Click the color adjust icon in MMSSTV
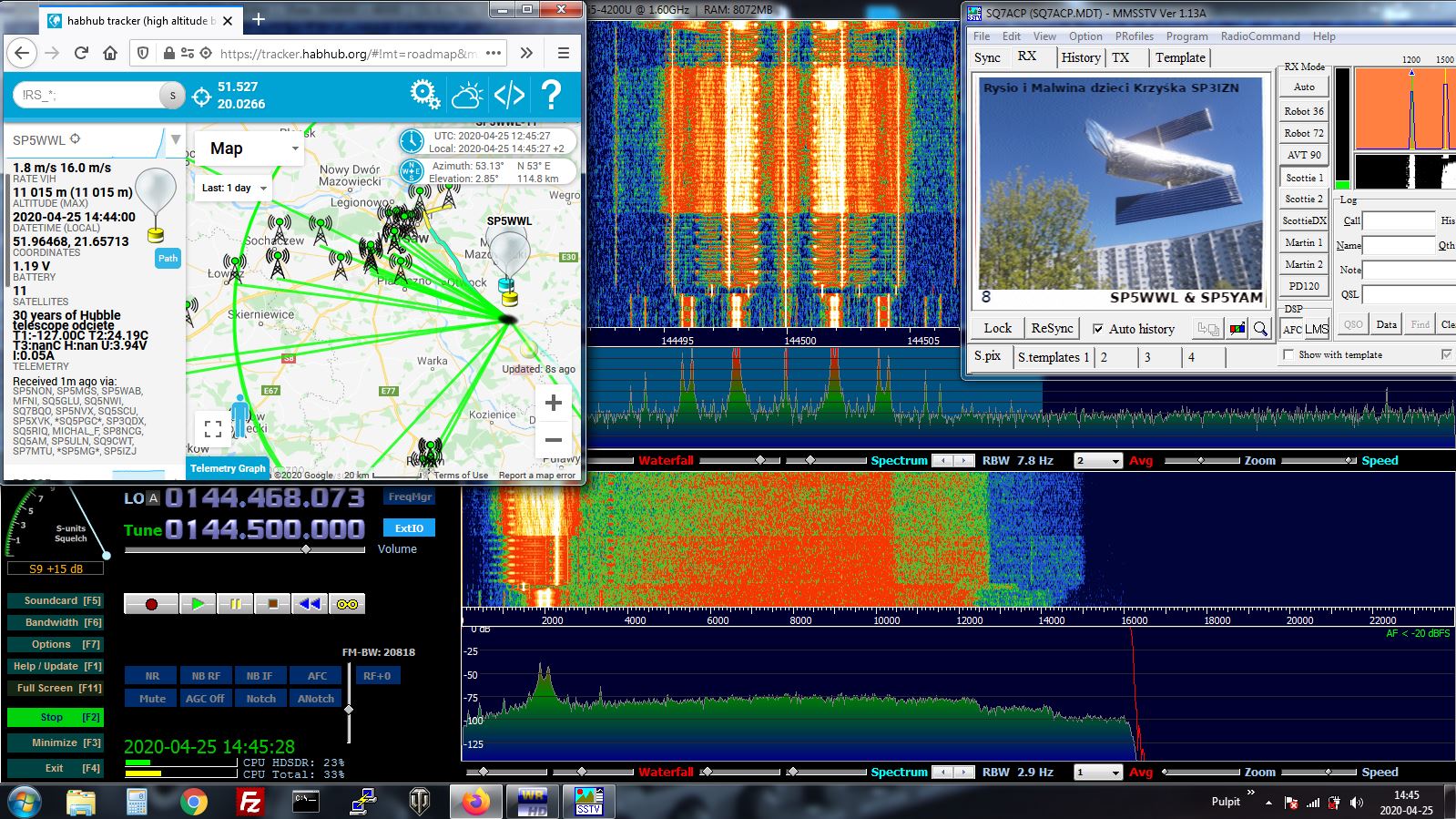 pyautogui.click(x=1237, y=329)
